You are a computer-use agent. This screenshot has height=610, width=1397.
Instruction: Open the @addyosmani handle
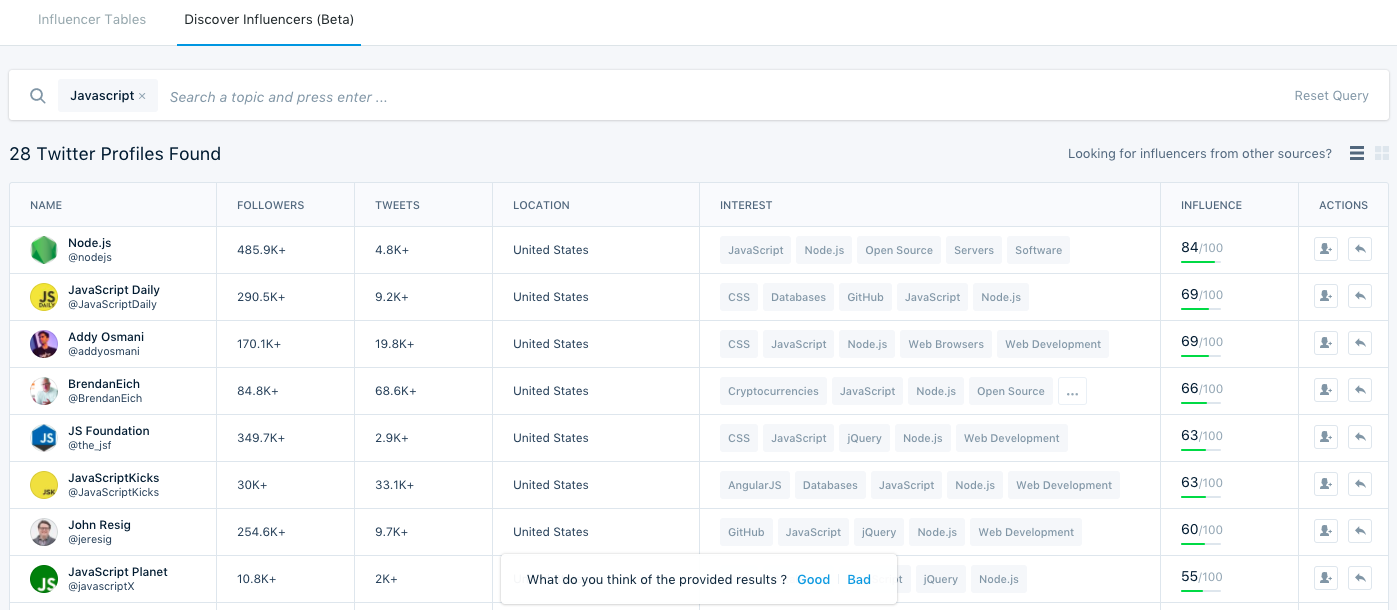(104, 351)
